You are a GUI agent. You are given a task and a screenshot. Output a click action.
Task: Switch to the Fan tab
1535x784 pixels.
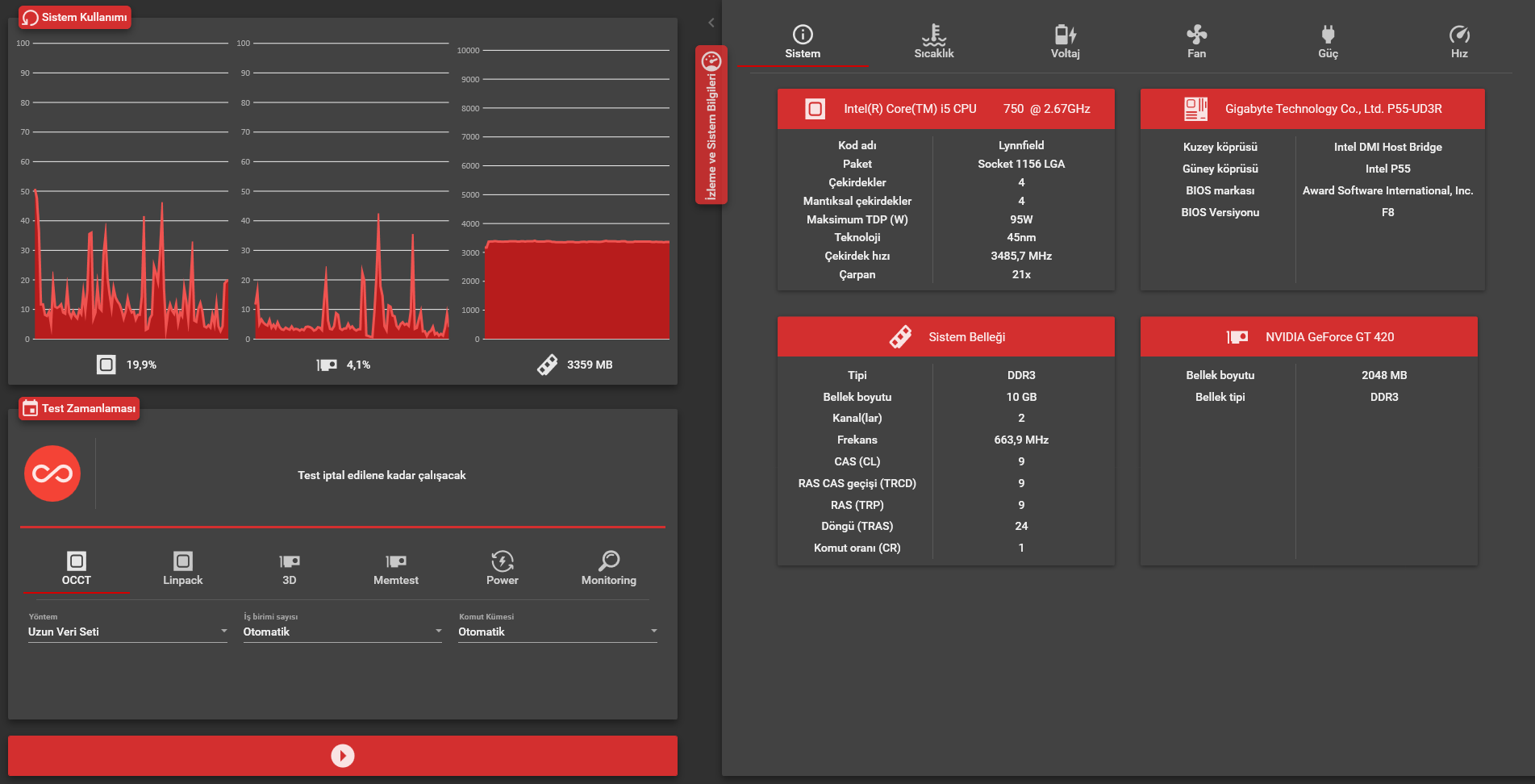[x=1196, y=42]
